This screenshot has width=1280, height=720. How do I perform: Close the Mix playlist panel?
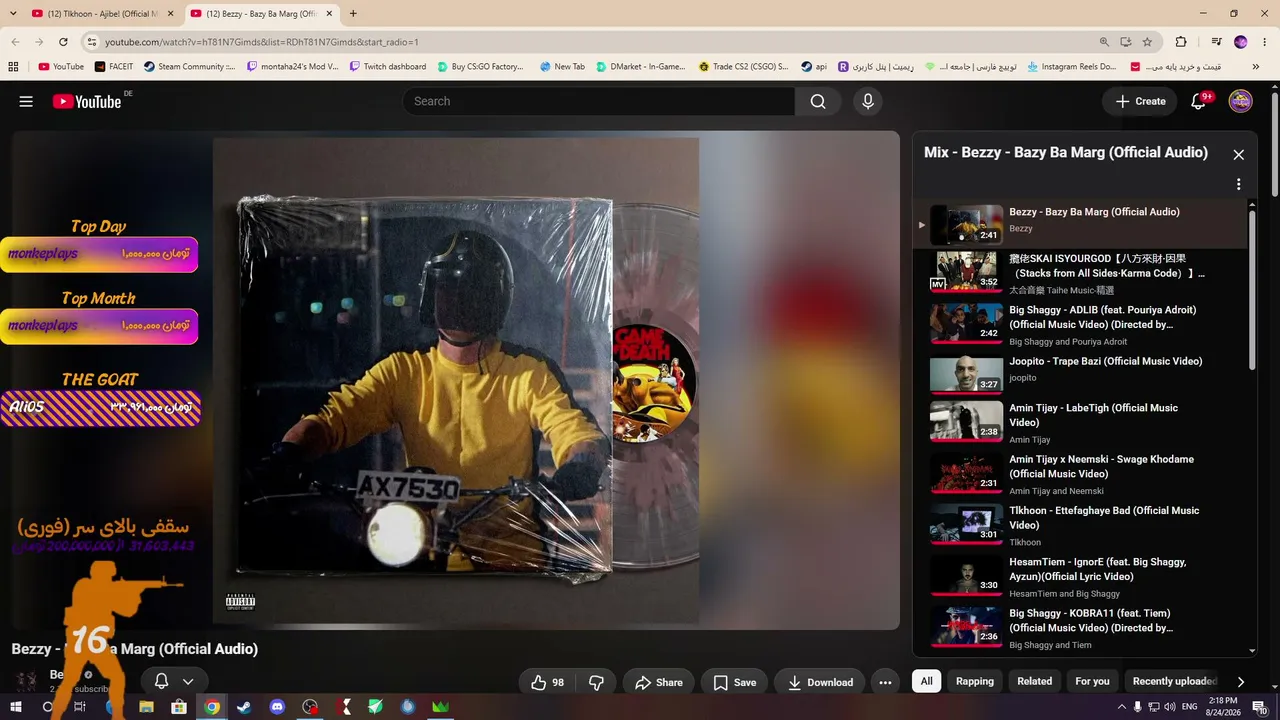click(x=1238, y=155)
